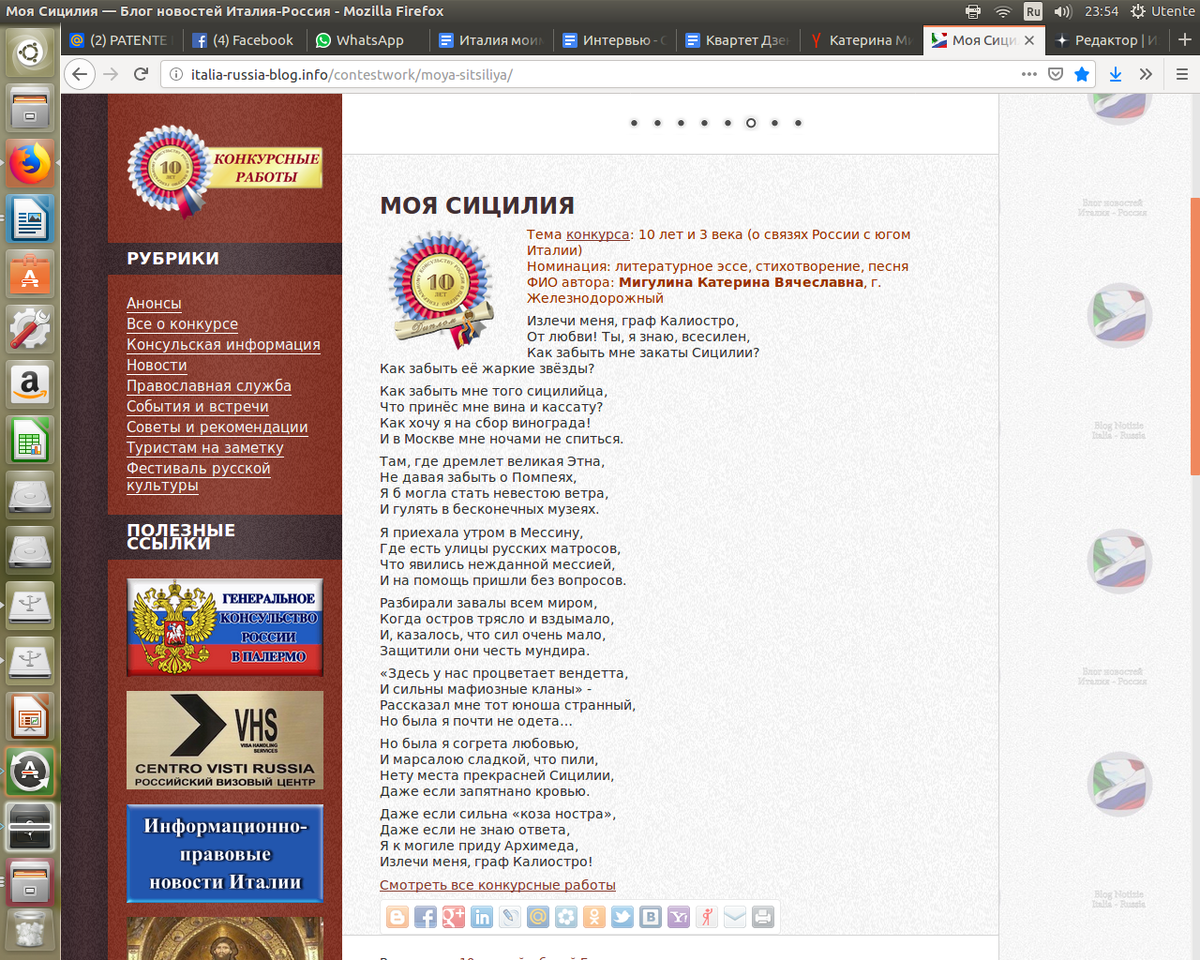Switch to the Интервью tab
Screen dimensions: 1200x960
613,40
